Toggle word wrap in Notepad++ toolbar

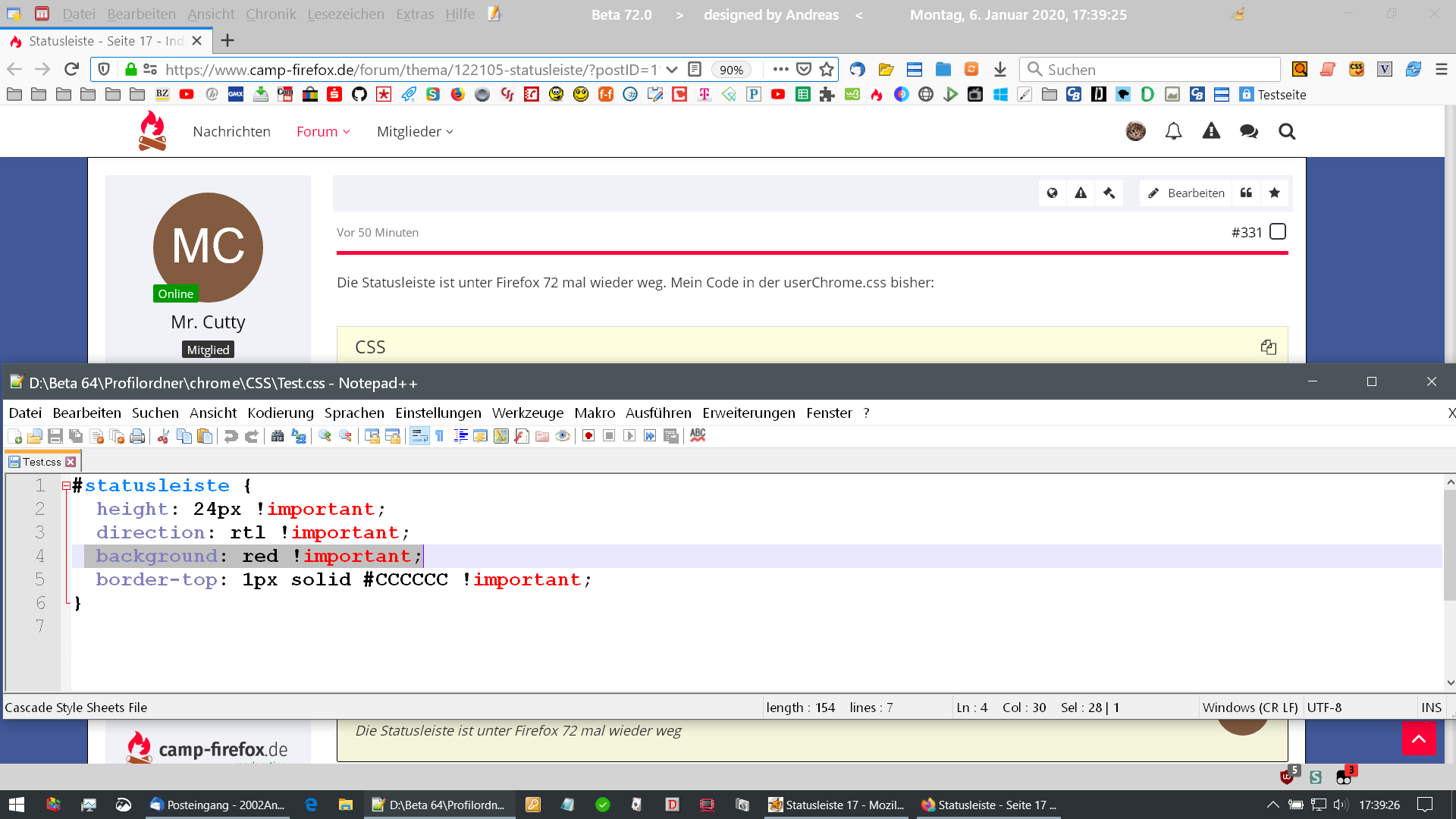(419, 436)
